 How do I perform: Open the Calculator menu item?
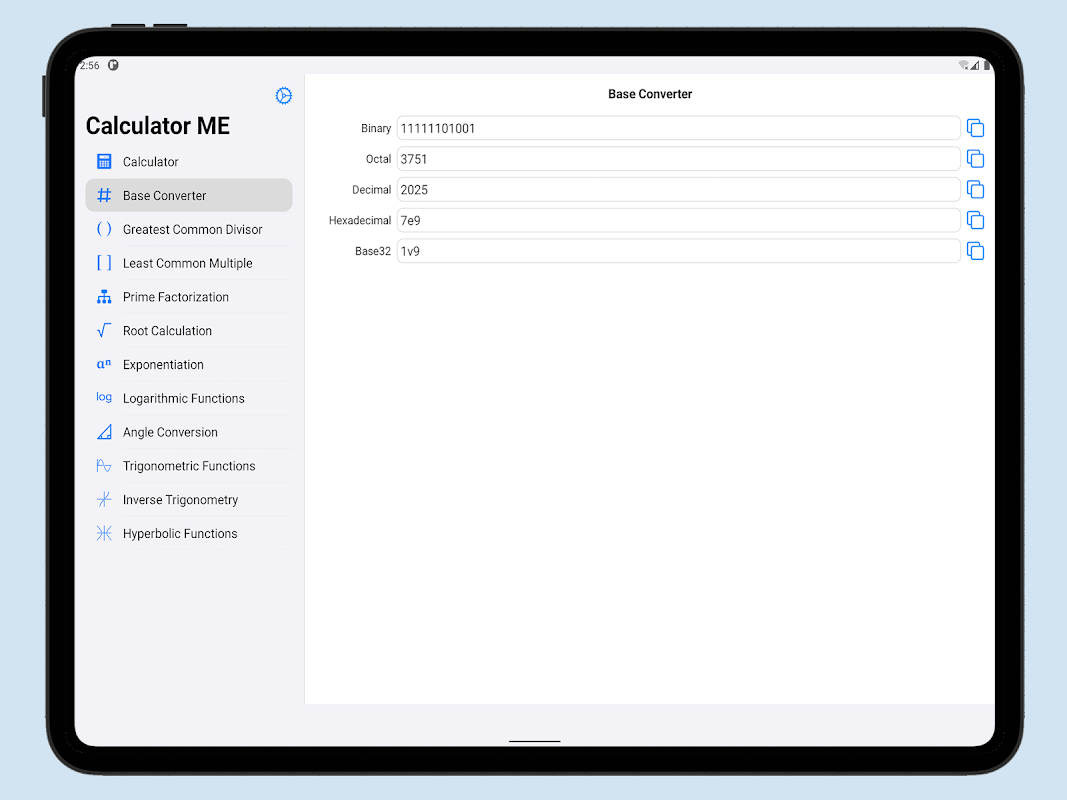tap(189, 162)
